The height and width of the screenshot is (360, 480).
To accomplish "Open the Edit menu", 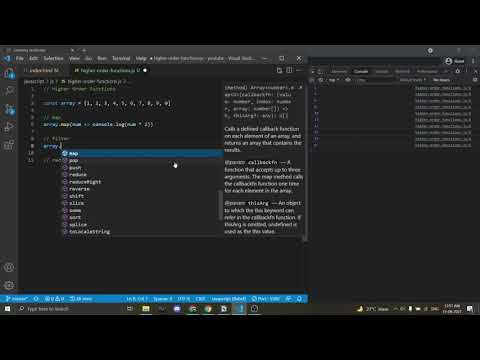I will [x=34, y=58].
